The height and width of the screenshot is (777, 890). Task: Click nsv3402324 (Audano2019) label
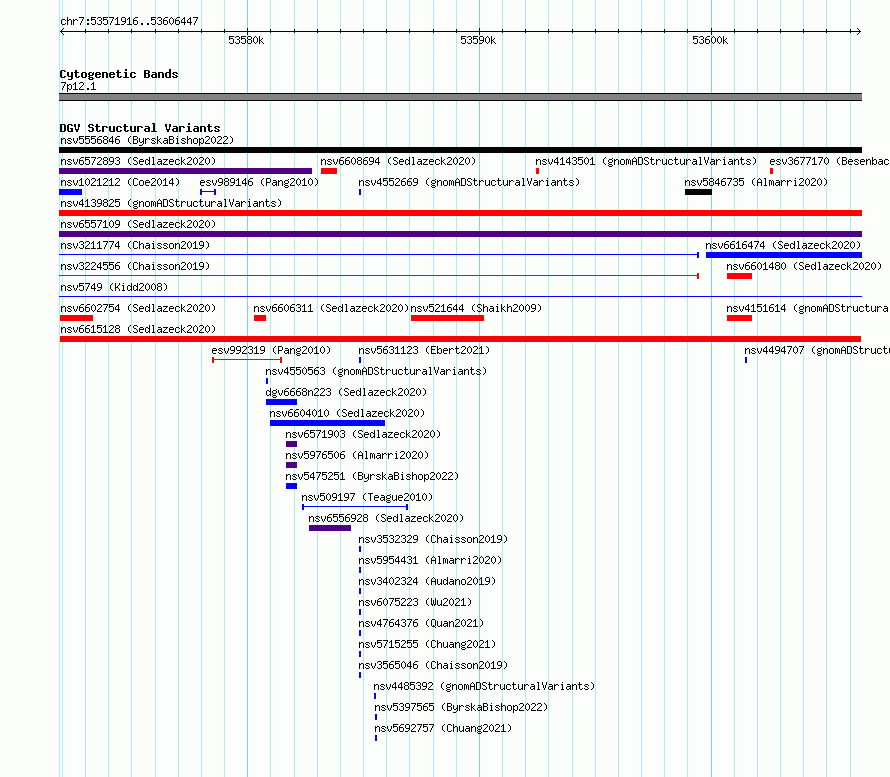pyautogui.click(x=427, y=581)
